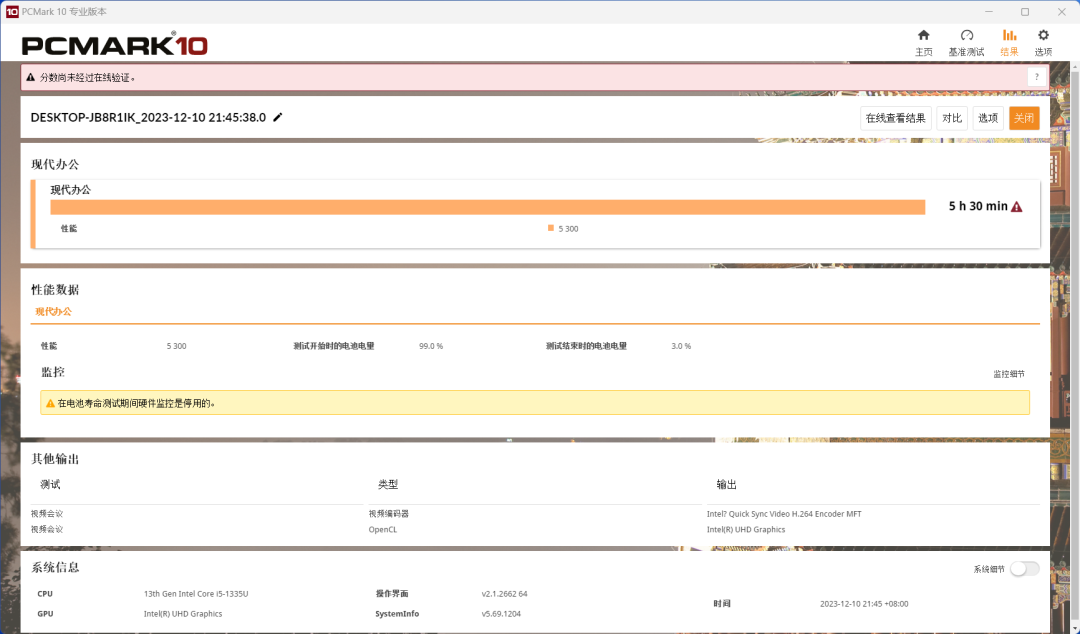This screenshot has width=1080, height=634.
Task: Minimize the PCMark 10 window
Action: coord(989,12)
